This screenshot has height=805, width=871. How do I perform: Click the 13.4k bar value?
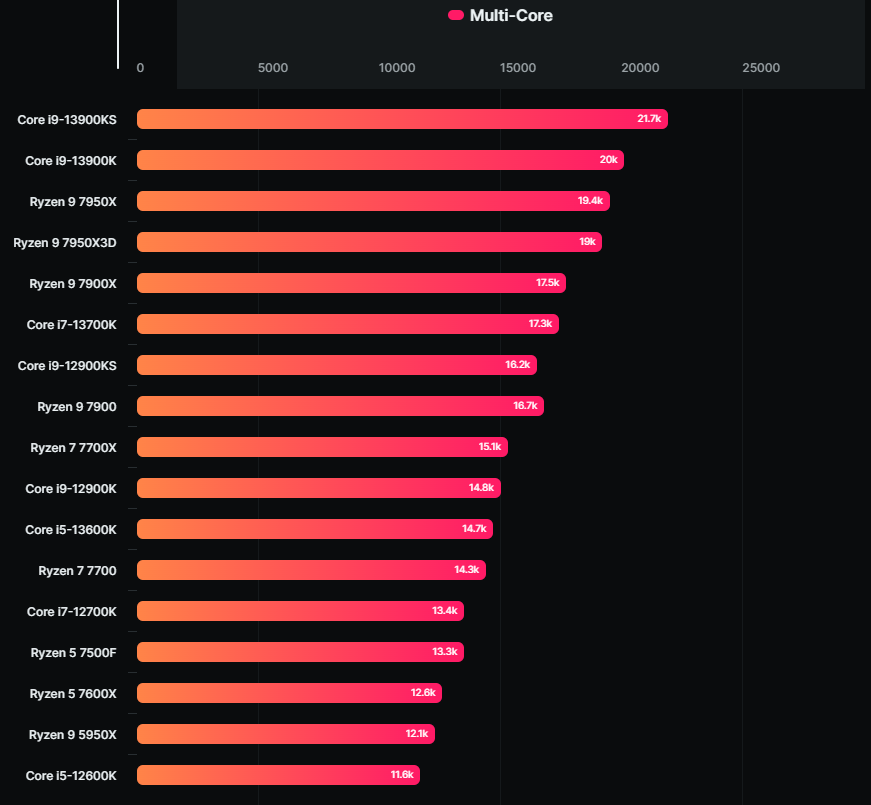click(x=444, y=611)
